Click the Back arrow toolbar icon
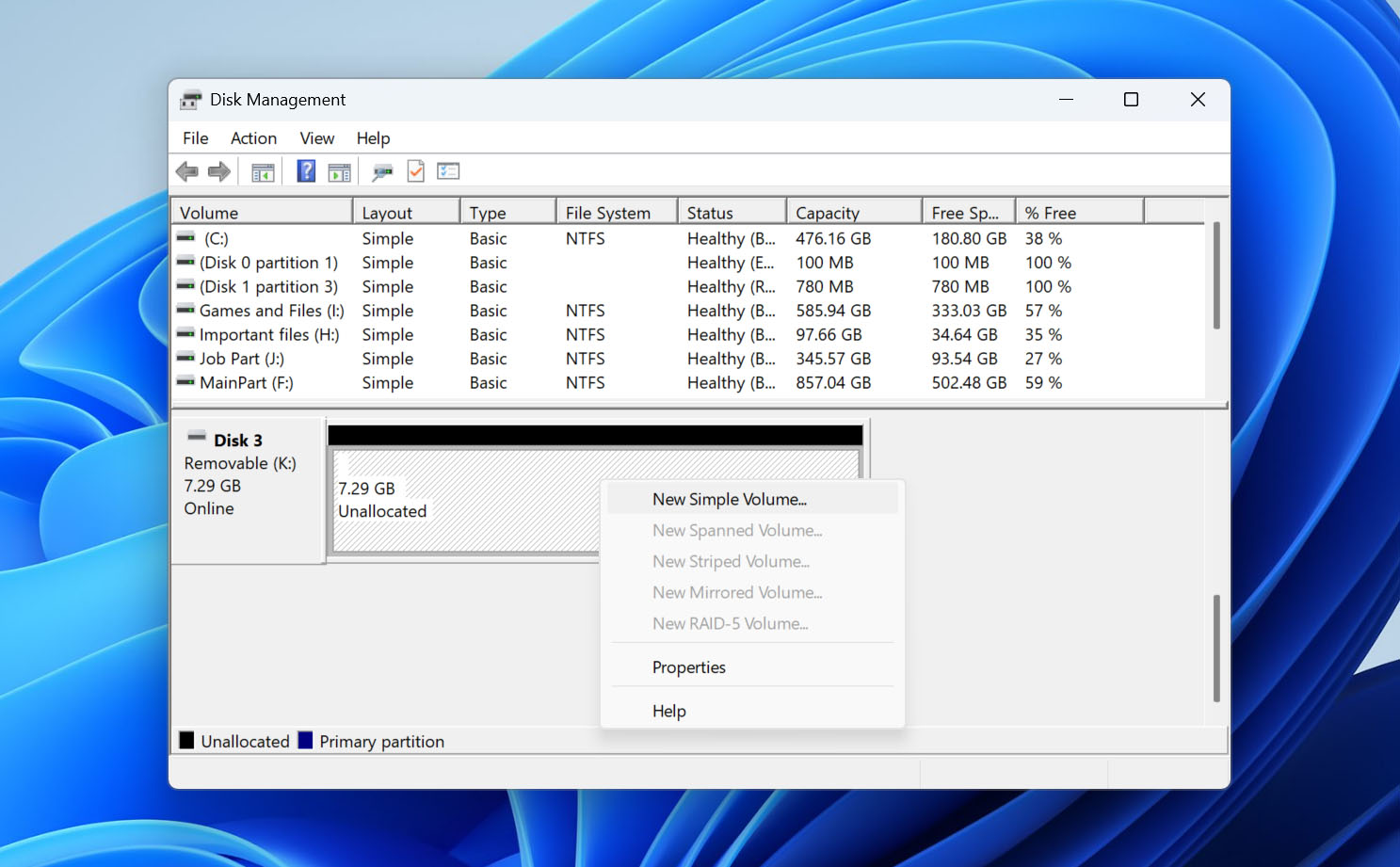The height and width of the screenshot is (867, 1400). 187,171
